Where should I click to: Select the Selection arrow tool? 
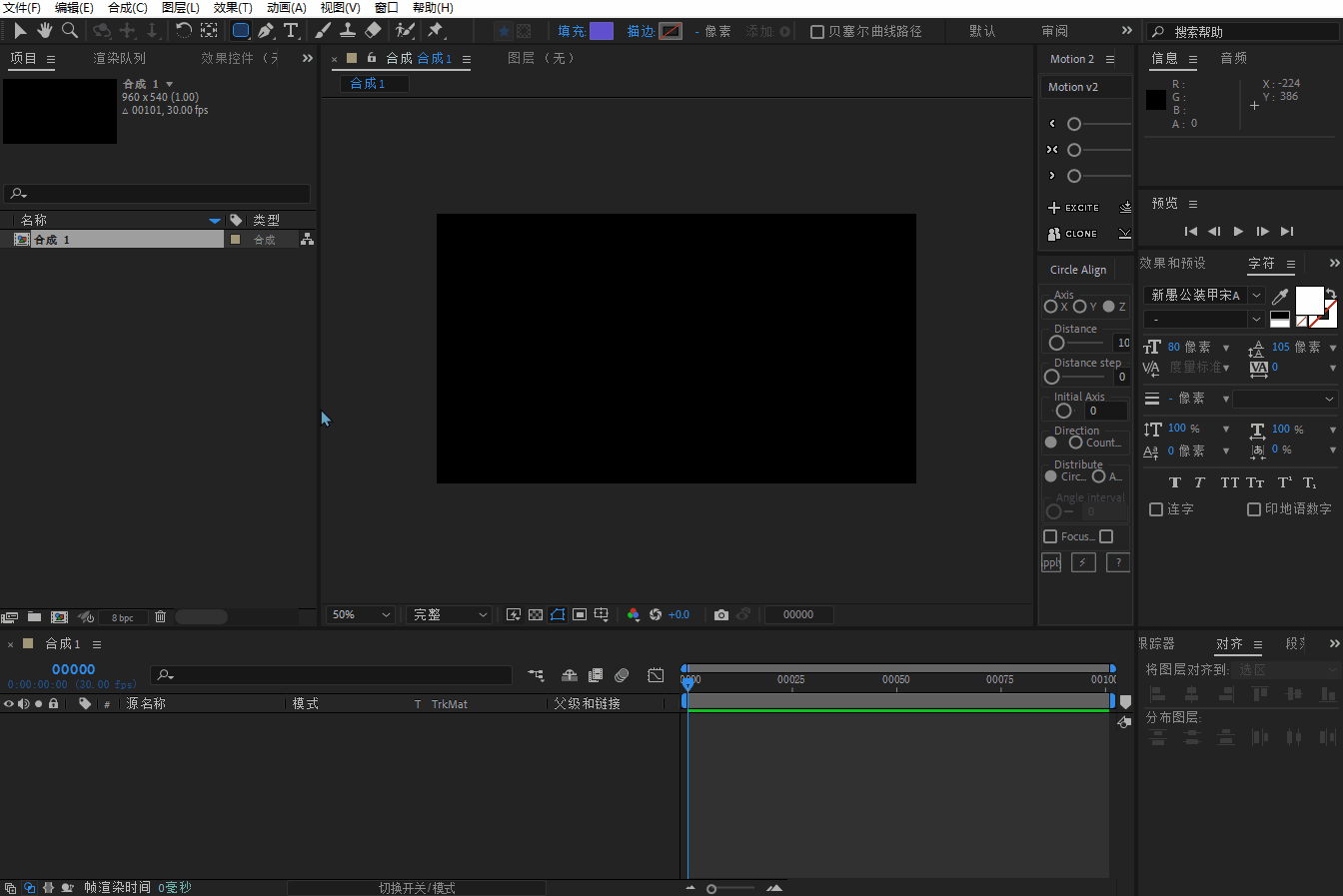tap(20, 31)
